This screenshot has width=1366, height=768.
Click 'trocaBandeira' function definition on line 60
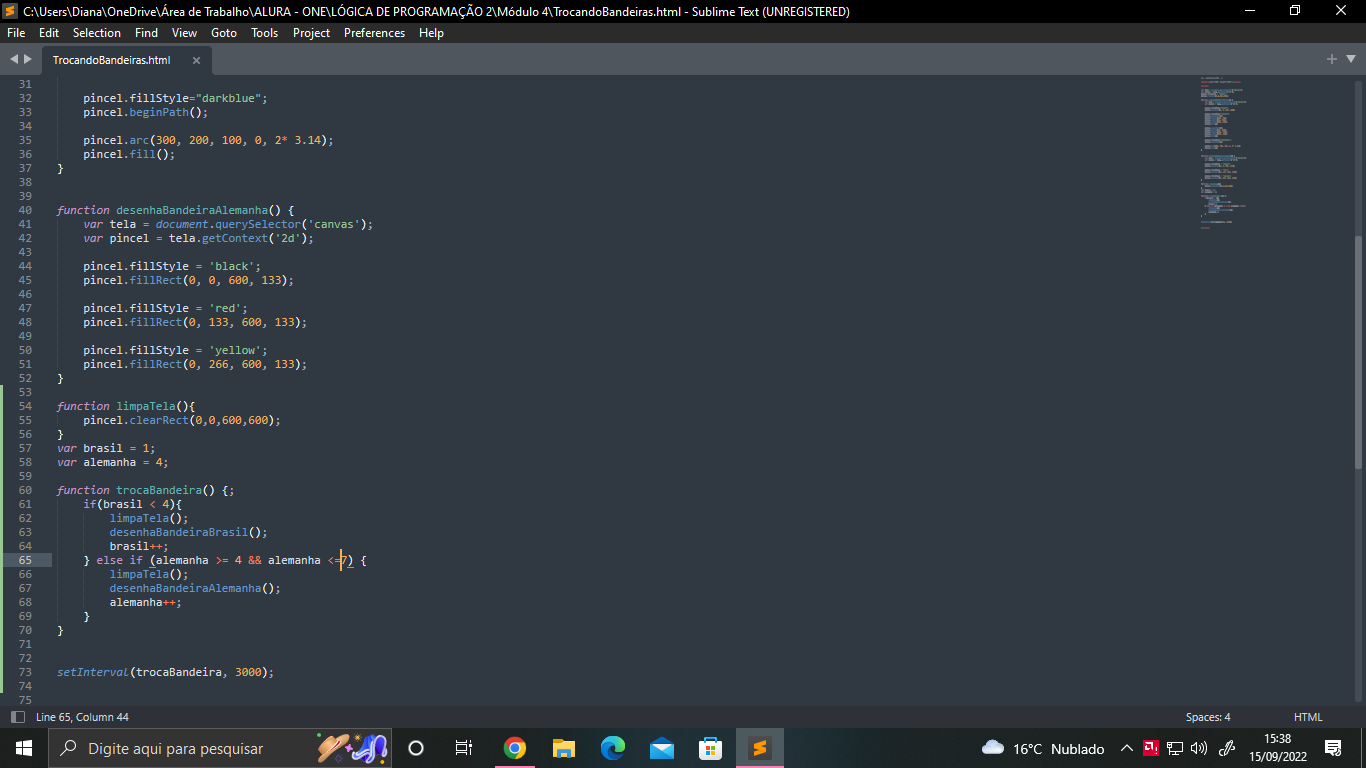pyautogui.click(x=159, y=490)
